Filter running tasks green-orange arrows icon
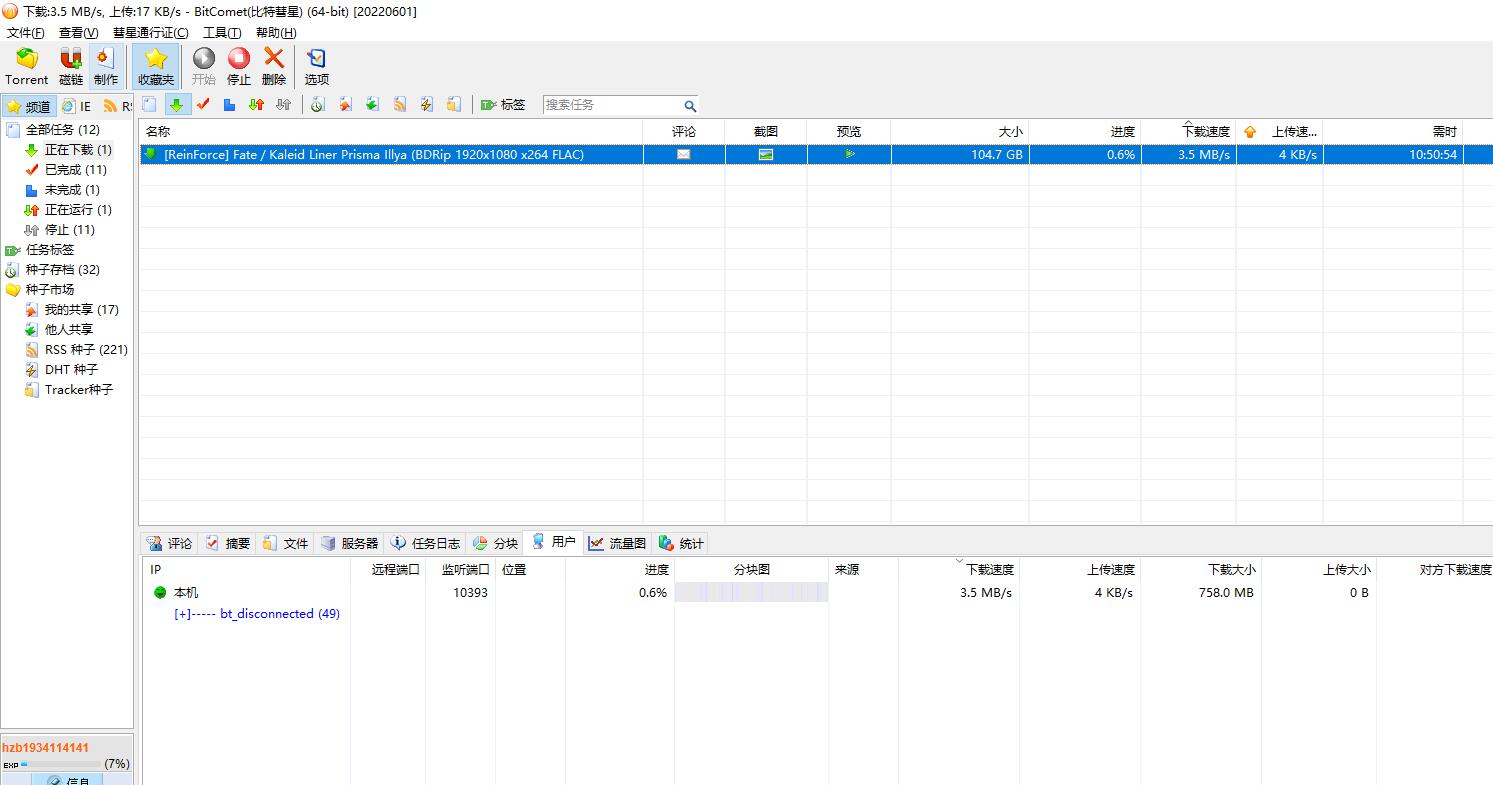This screenshot has width=1493, height=785. point(256,104)
